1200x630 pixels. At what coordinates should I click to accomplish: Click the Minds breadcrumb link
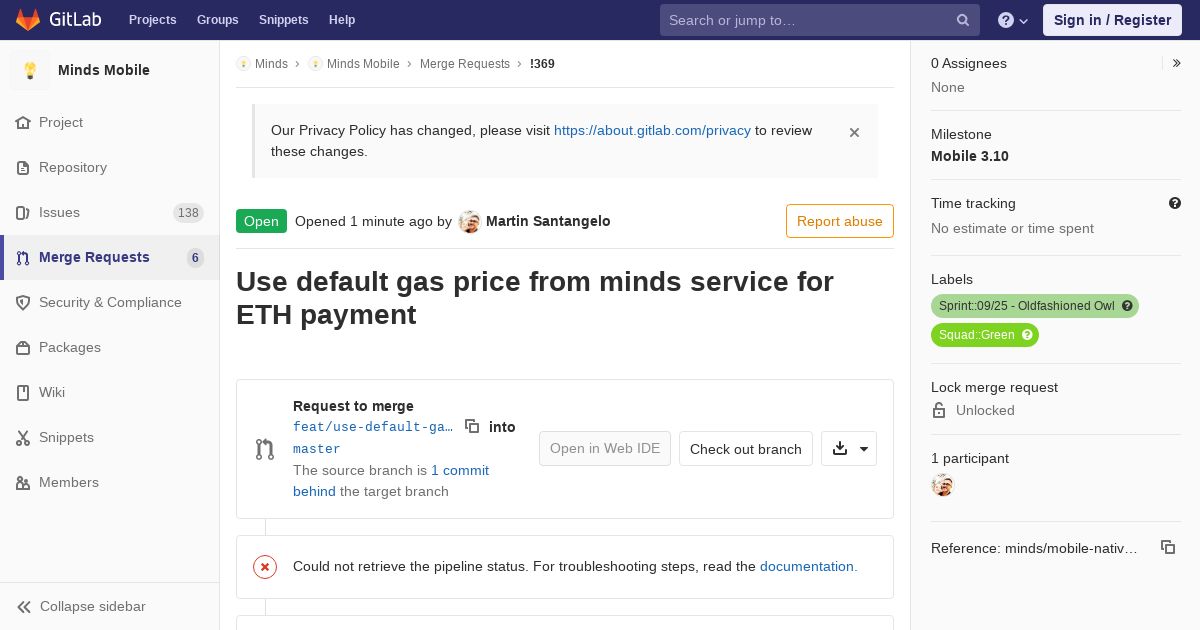click(271, 63)
